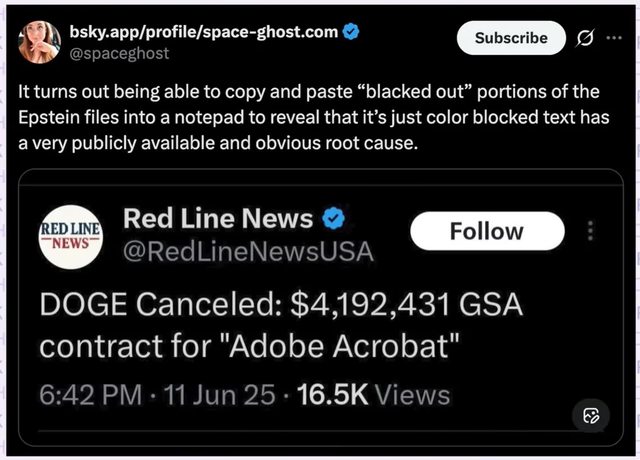640x460 pixels.
Task: Click the Grok slash-circle icon
Action: [585, 38]
